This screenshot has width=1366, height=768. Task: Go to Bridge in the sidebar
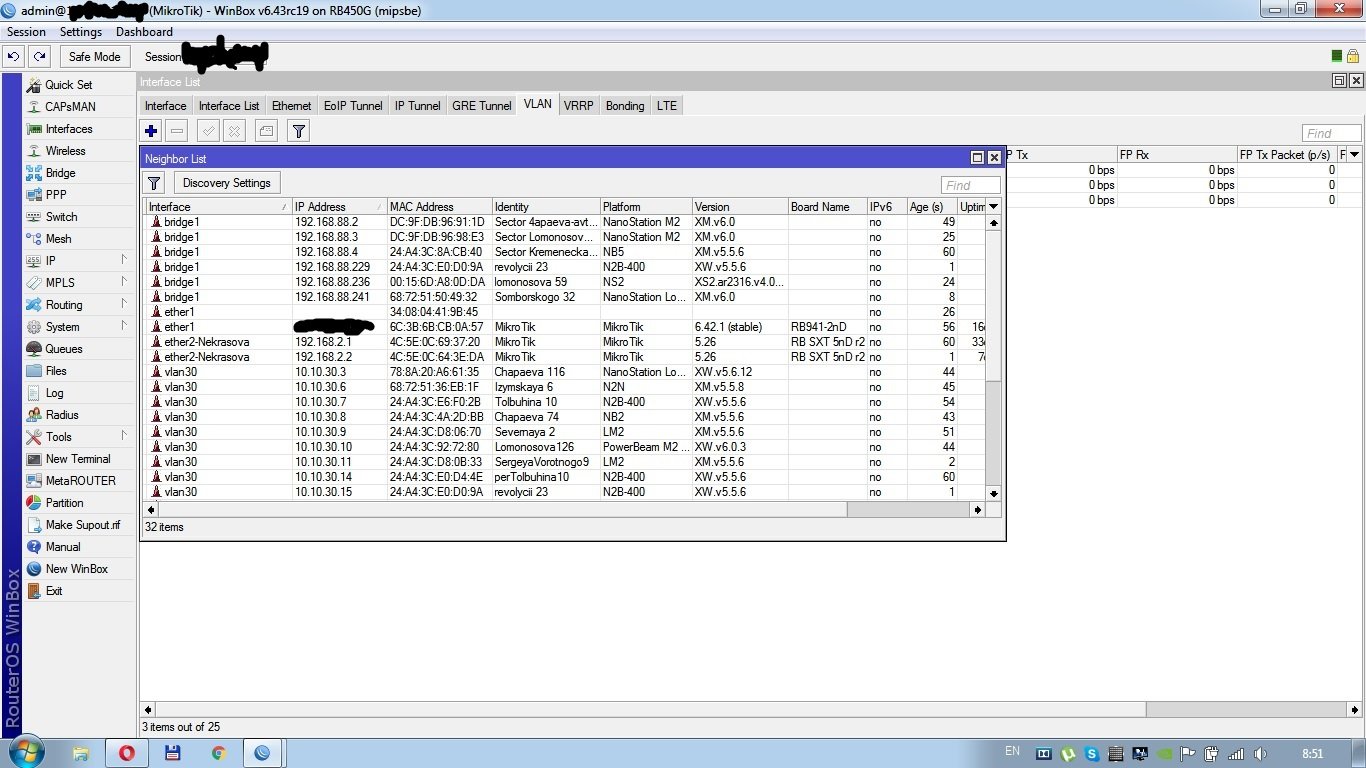(60, 173)
